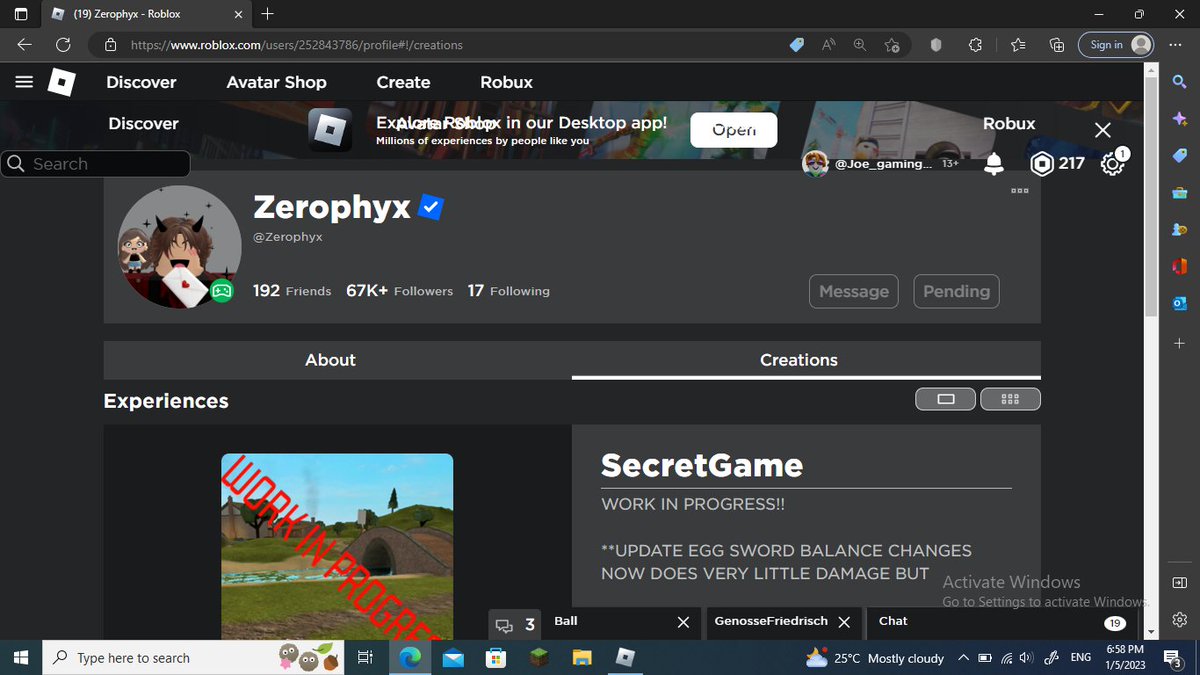Open Edge sidebar Games icon
Screen dimensions: 1200x675
tap(1179, 229)
